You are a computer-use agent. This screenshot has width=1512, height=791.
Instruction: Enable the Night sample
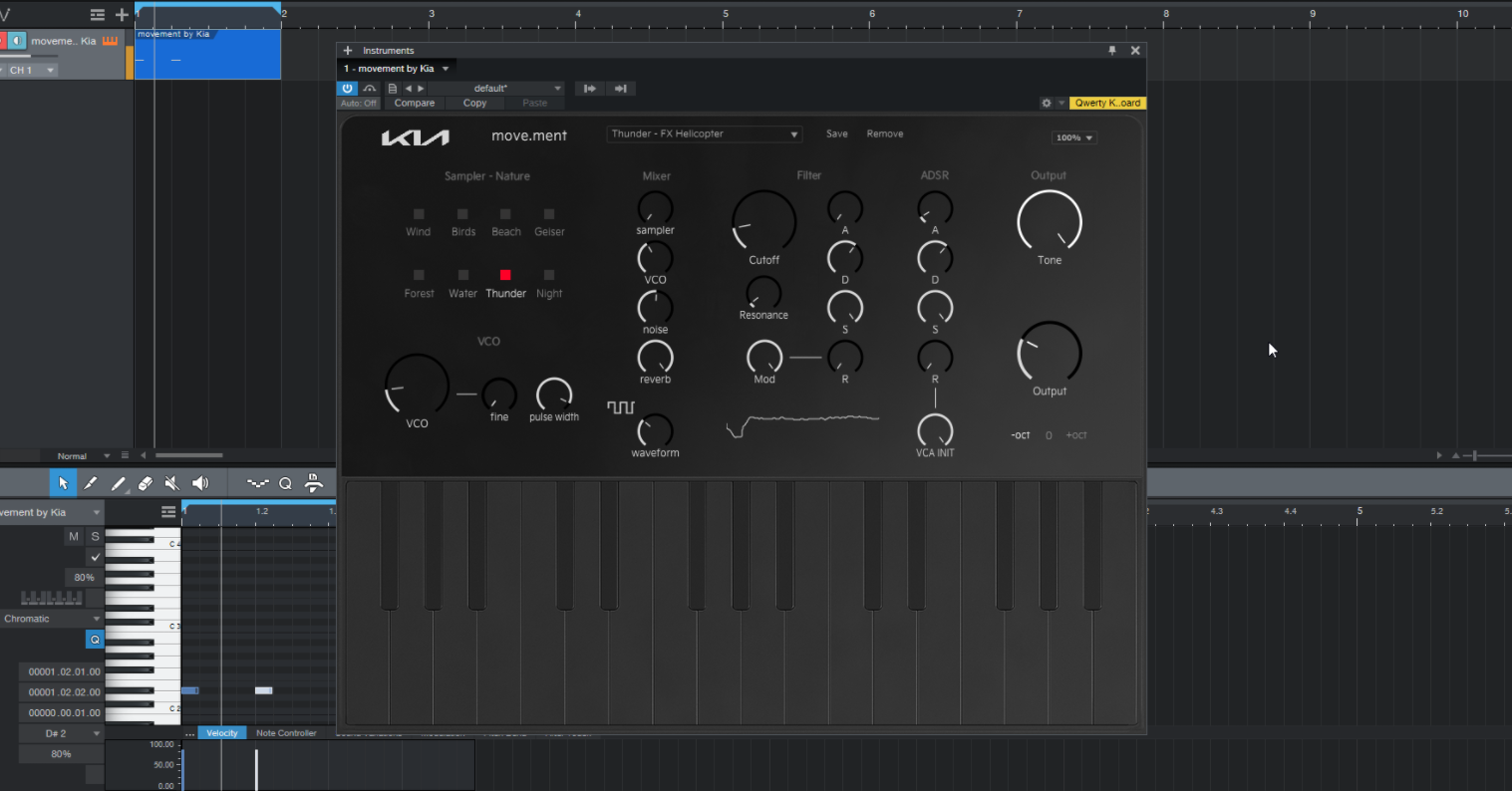tap(549, 275)
